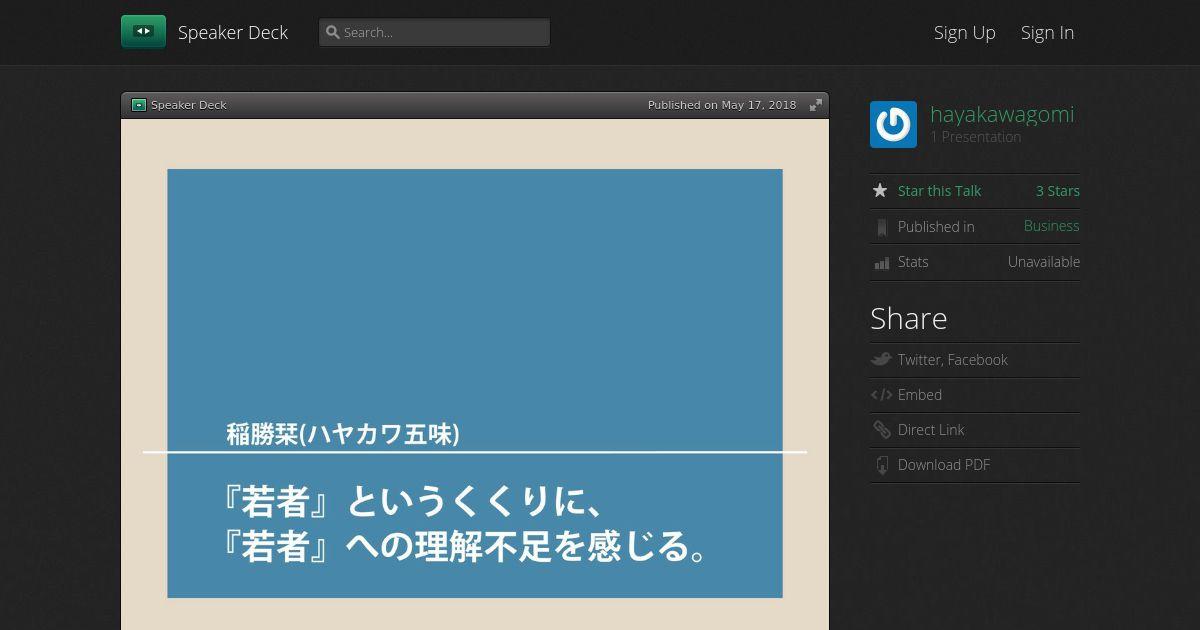Open the Speaker Deck home text link
The image size is (1200, 630).
click(233, 32)
